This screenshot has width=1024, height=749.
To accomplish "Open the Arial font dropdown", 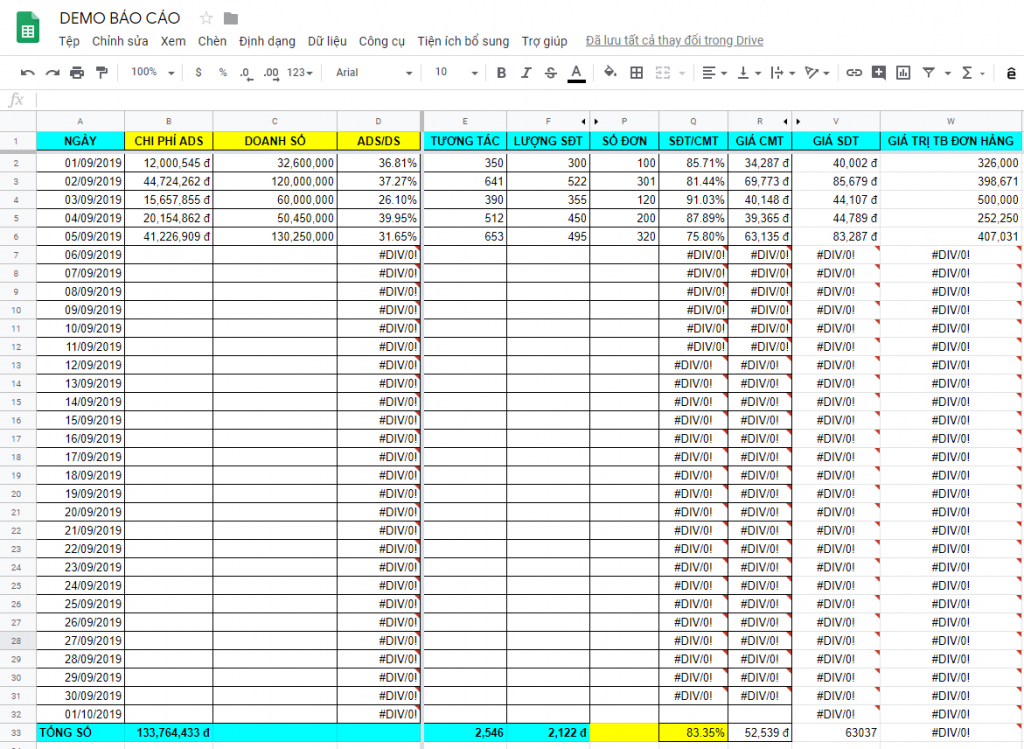I will click(x=374, y=72).
